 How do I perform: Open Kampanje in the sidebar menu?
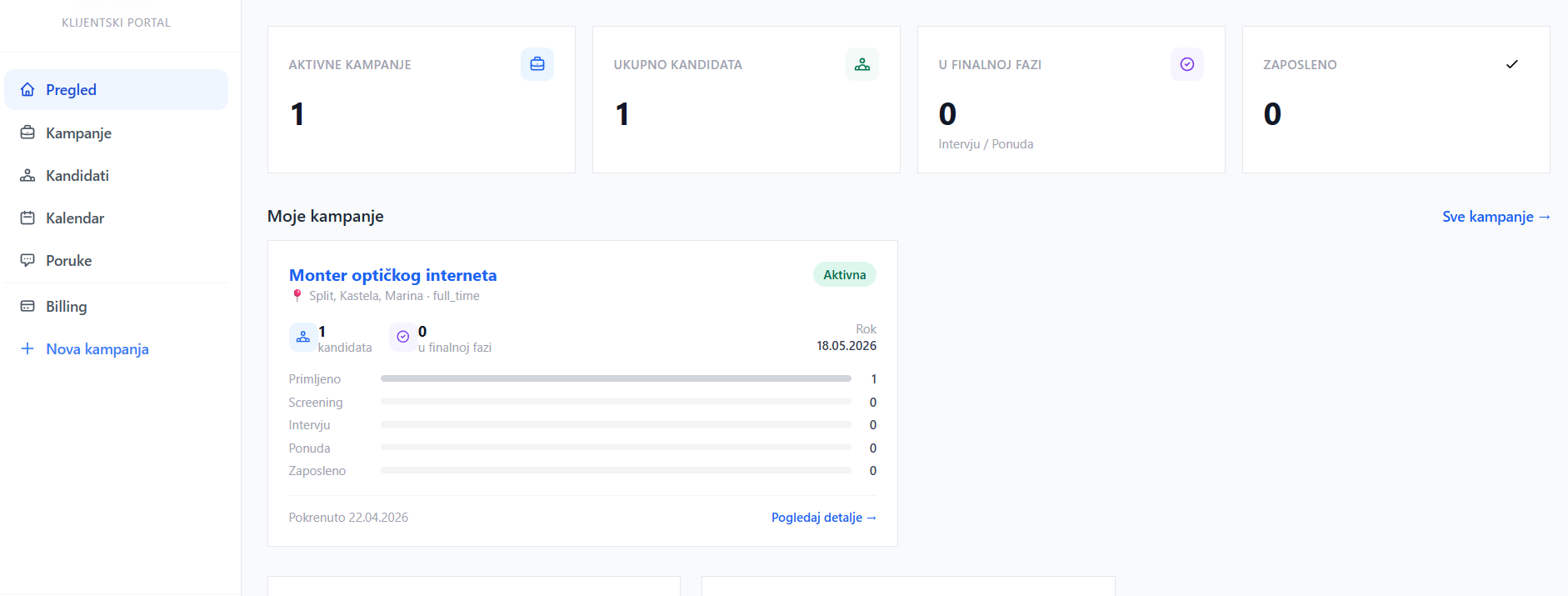pos(78,133)
